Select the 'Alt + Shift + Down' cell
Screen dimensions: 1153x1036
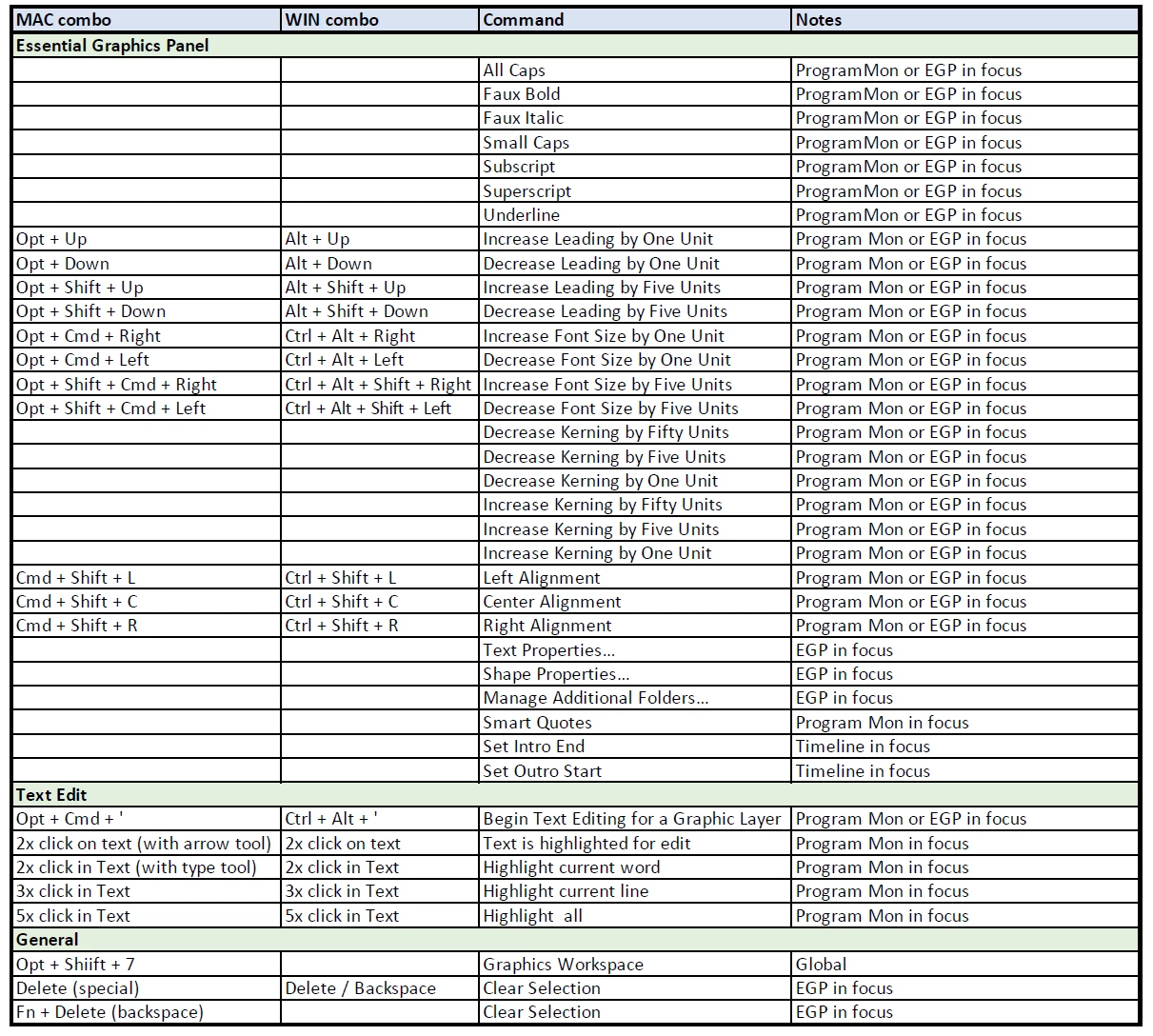(380, 311)
